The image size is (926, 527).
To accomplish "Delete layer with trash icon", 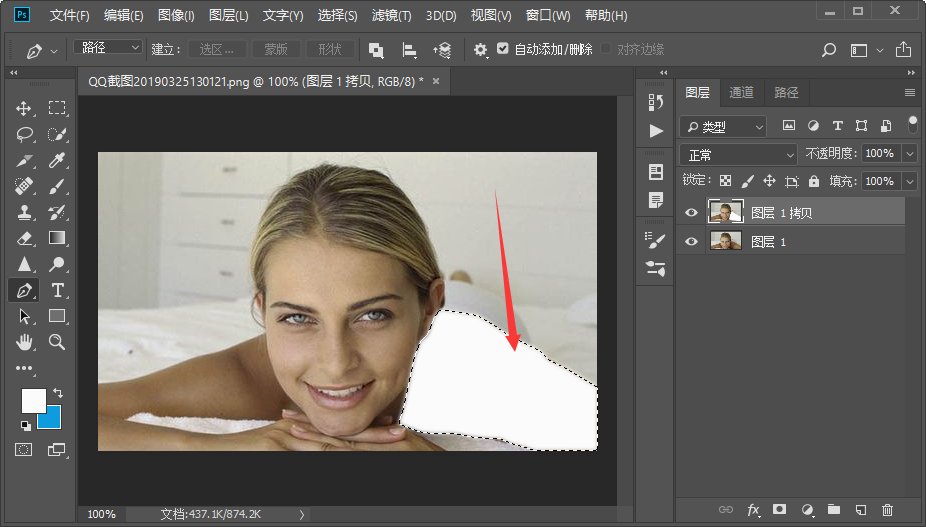I will click(x=887, y=509).
